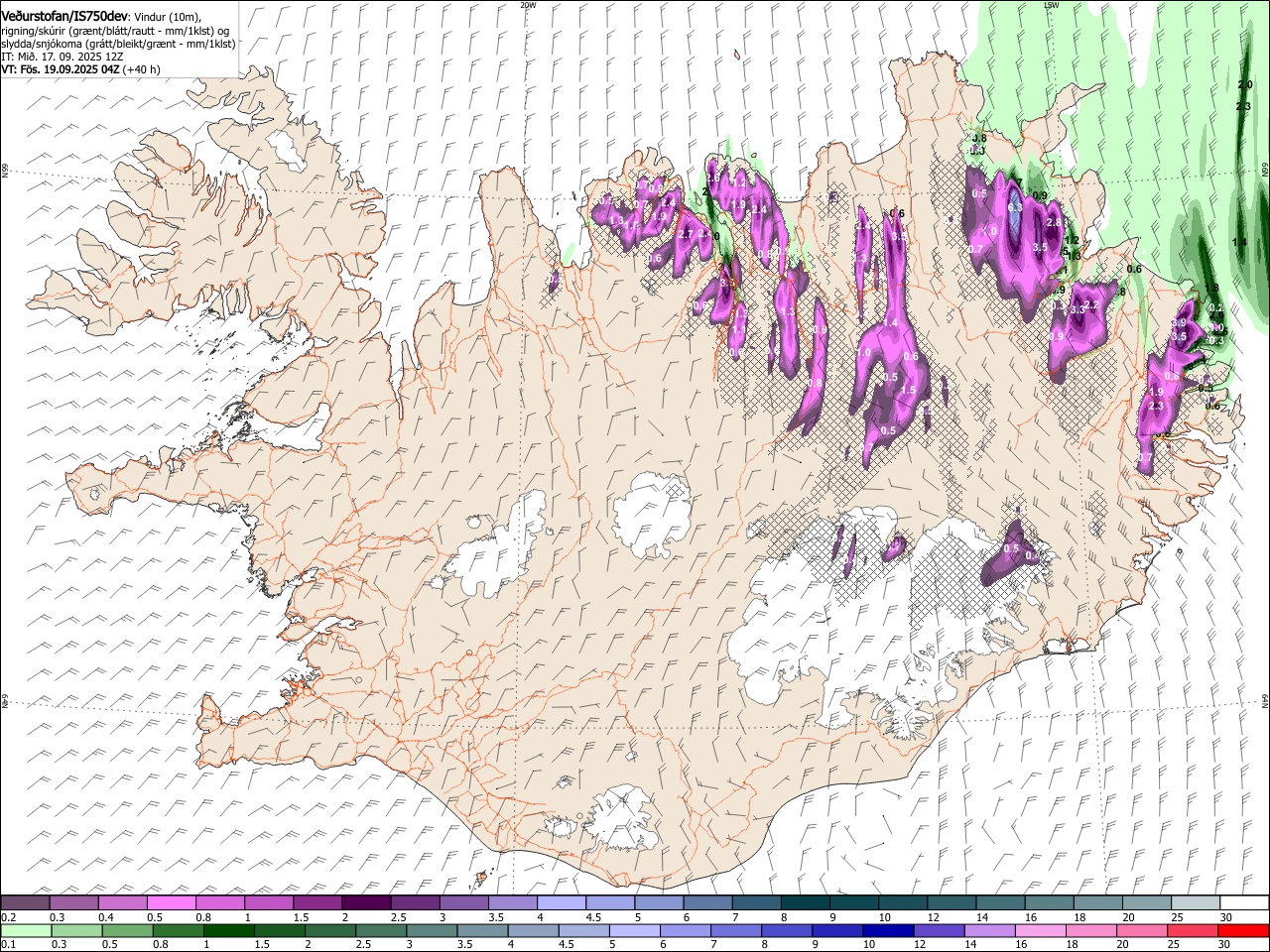Select bottom-row bright red swatch after 30
The width and height of the screenshot is (1270, 952).
[1245, 930]
